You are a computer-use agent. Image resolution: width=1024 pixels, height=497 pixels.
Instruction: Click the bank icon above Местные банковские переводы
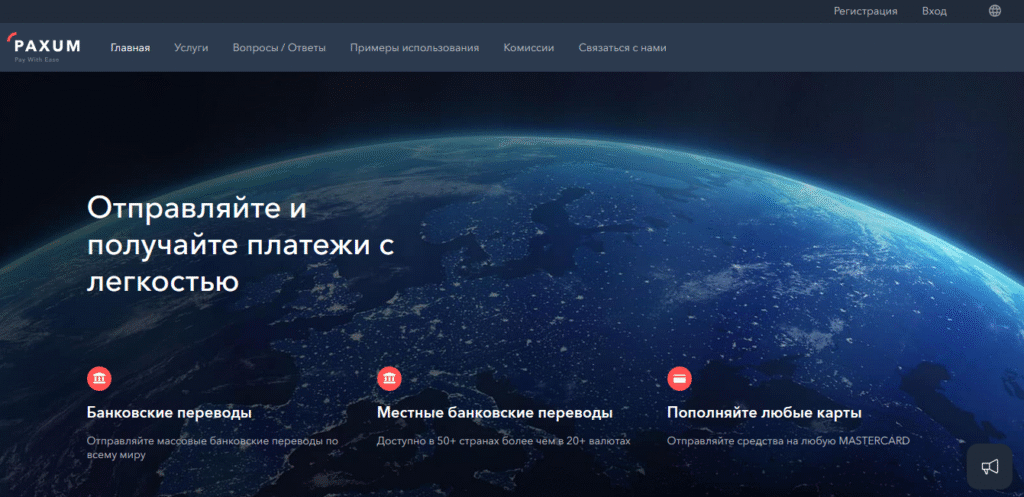coord(389,379)
